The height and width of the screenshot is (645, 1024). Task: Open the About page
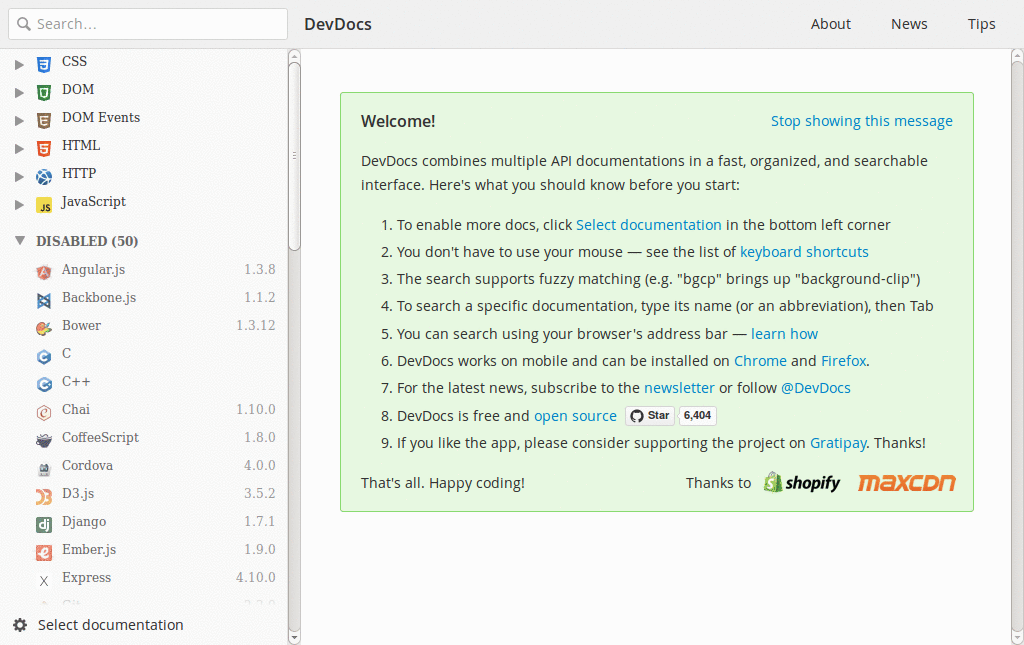[831, 24]
